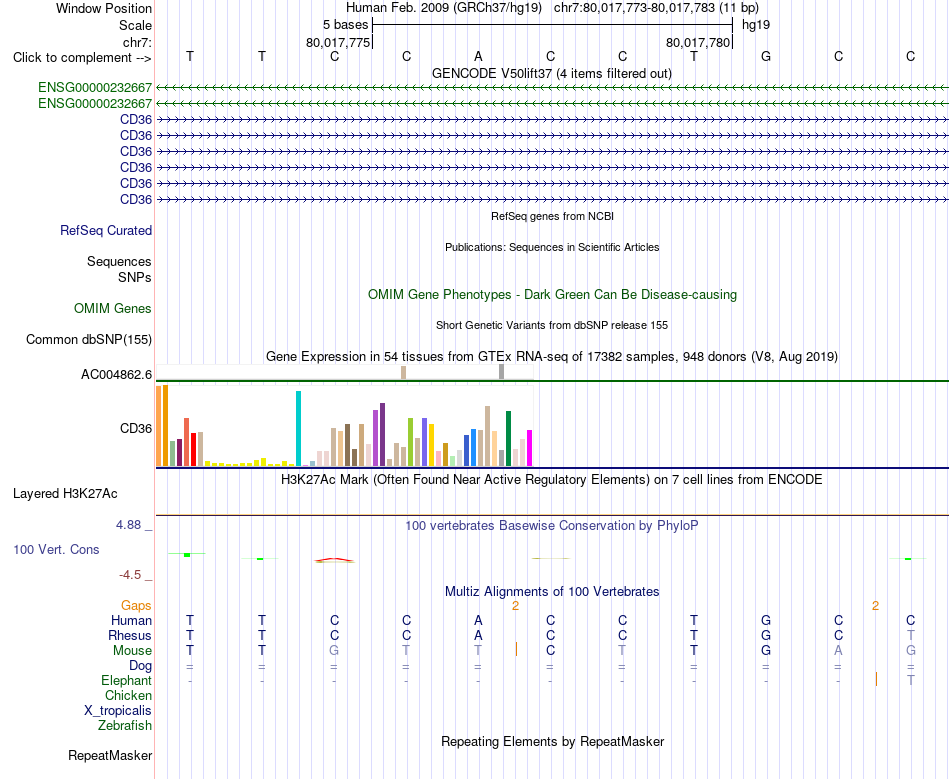Image resolution: width=950 pixels, height=779 pixels.
Task: Click the Sequences track label
Action: [x=119, y=261]
